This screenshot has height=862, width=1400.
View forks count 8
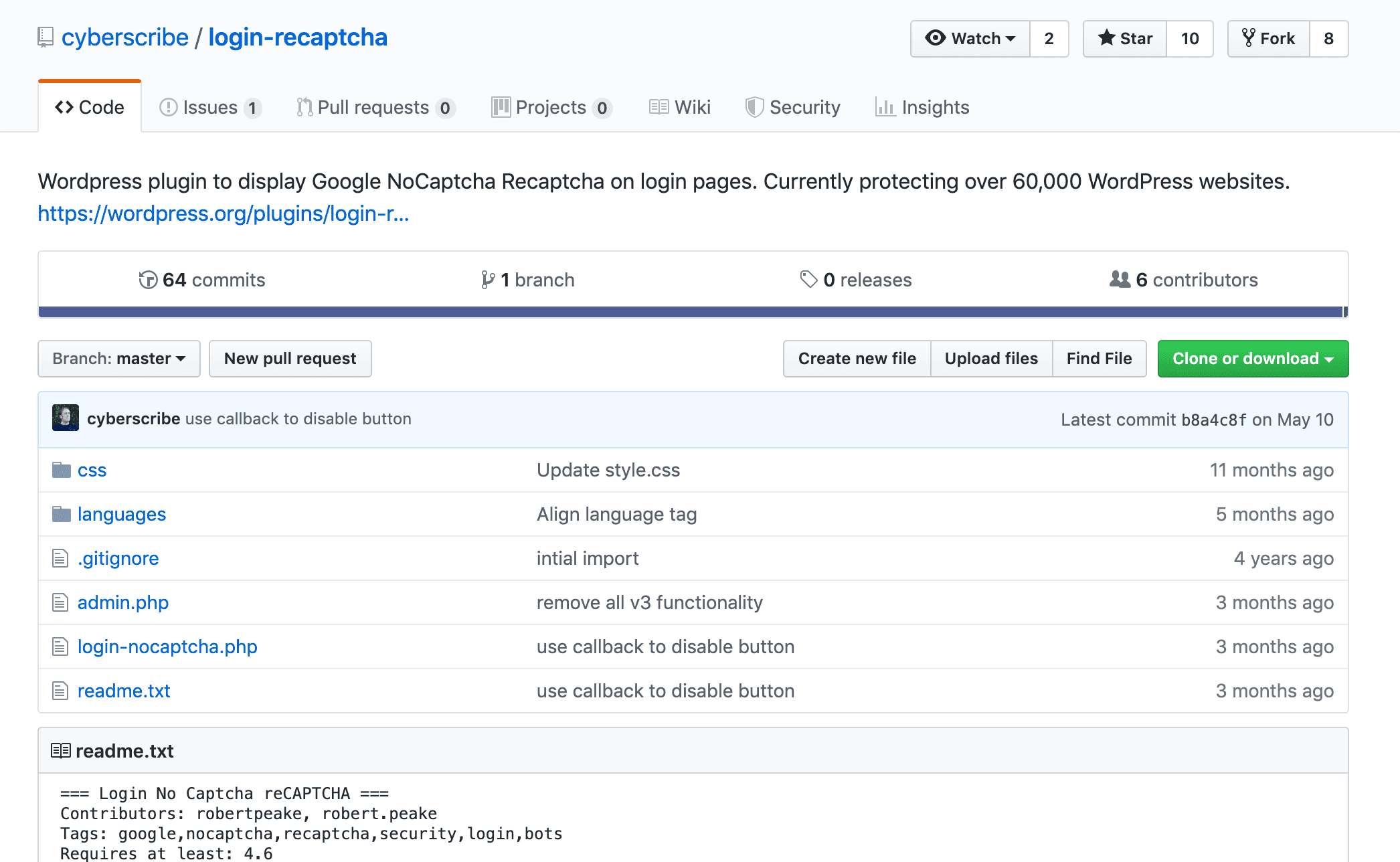click(x=1329, y=39)
